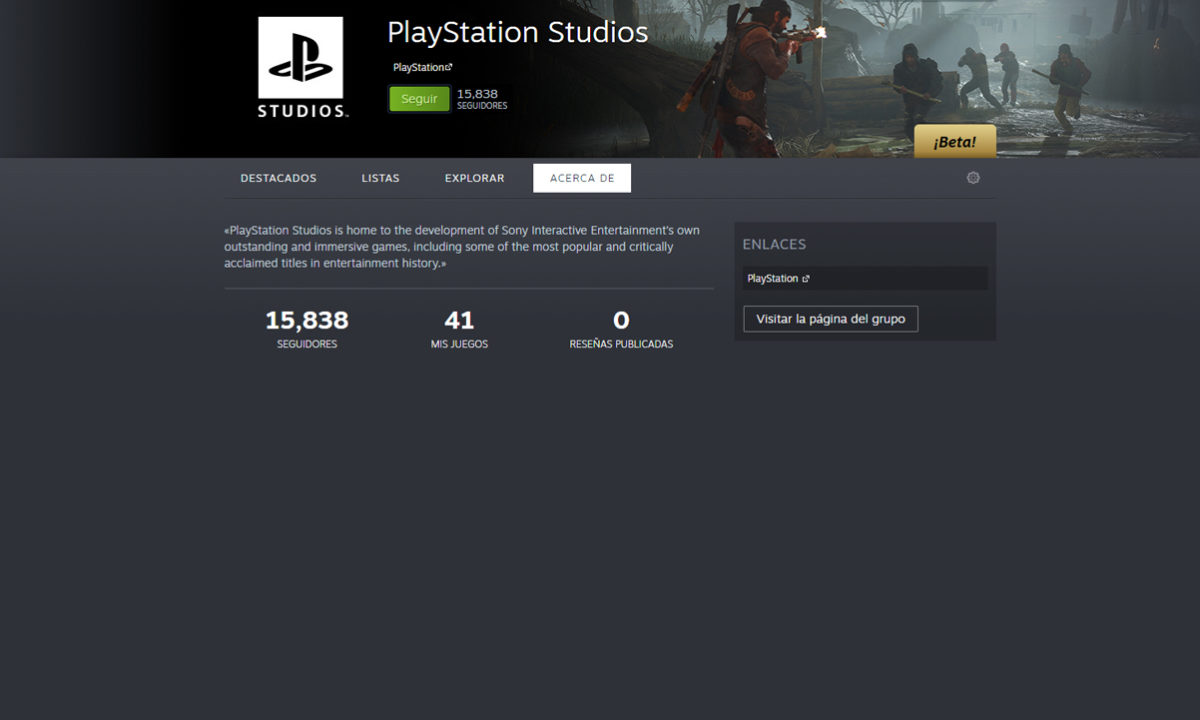Viewport: 1200px width, 720px height.
Task: Click the PlayStation Studios logo image
Action: tap(301, 68)
